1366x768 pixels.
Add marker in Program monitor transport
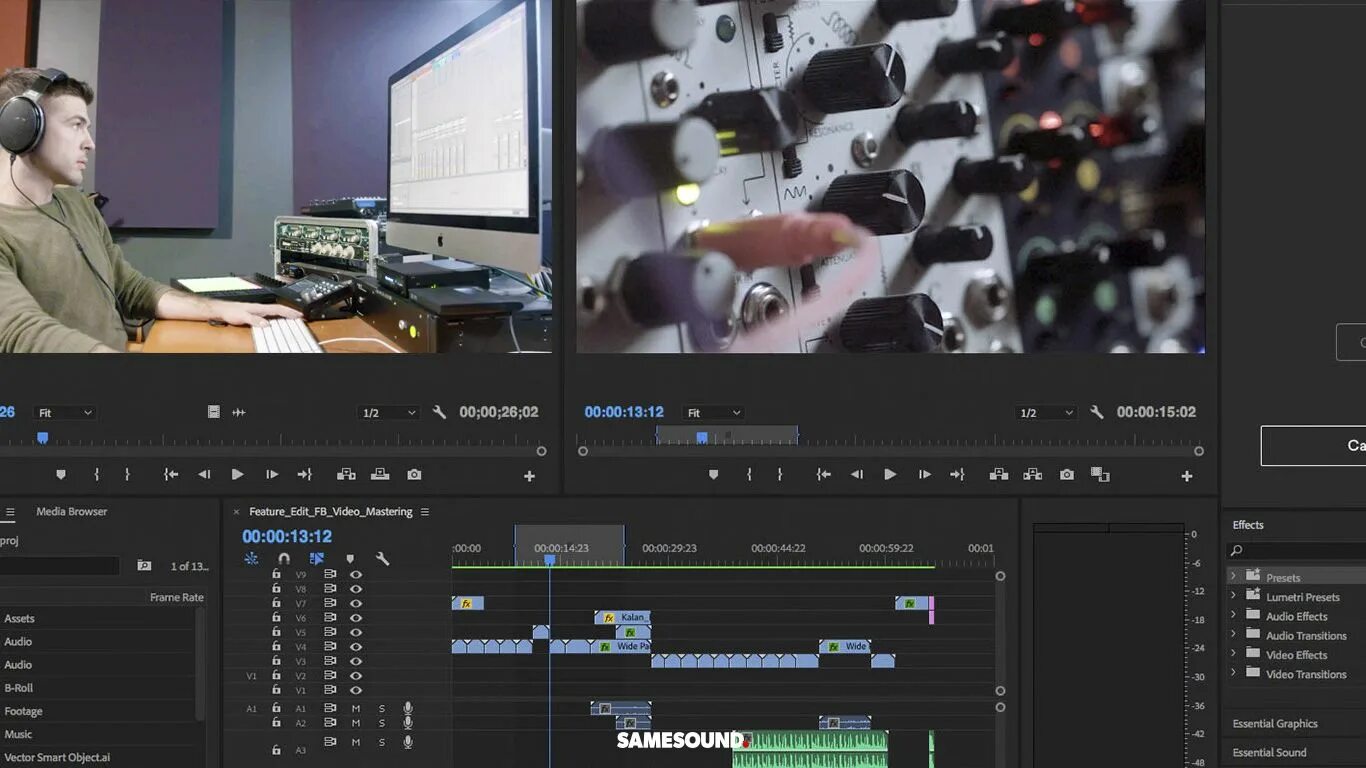pos(713,475)
